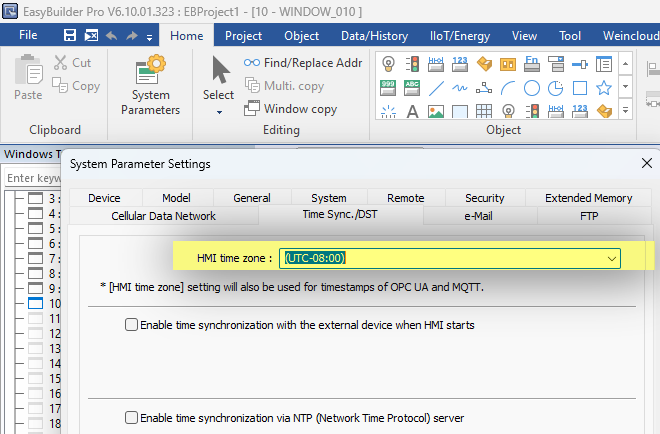Open the File menu

tap(28, 35)
